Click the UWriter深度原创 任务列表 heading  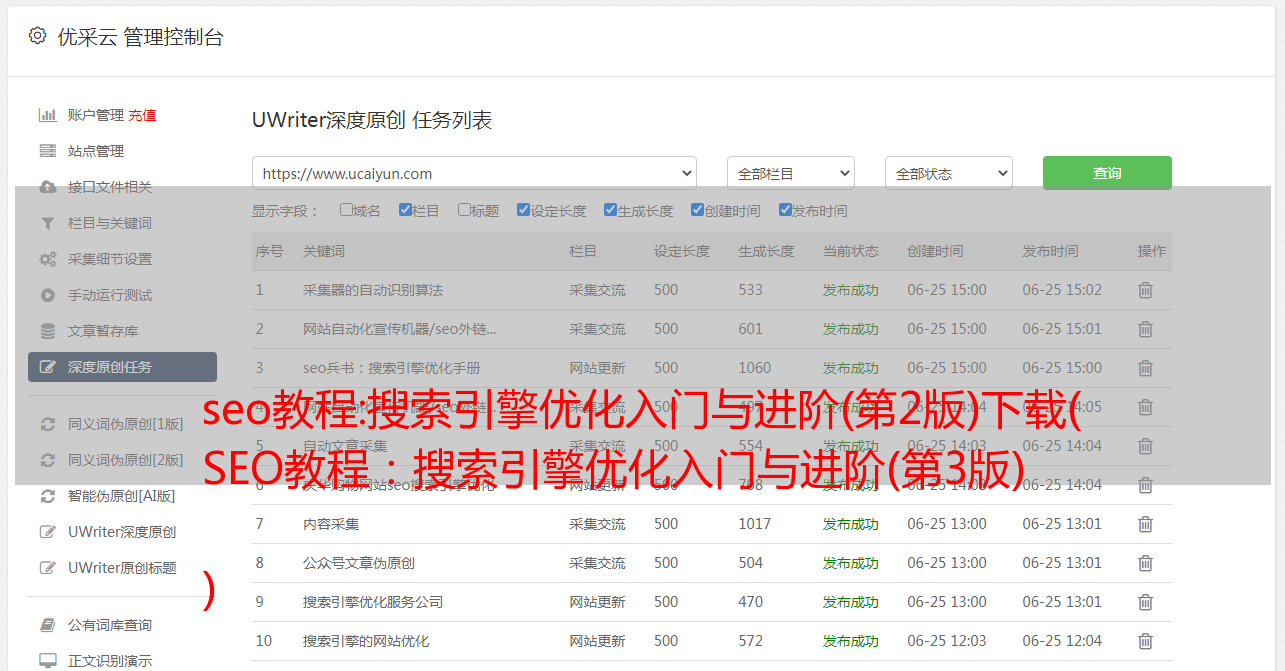(372, 120)
